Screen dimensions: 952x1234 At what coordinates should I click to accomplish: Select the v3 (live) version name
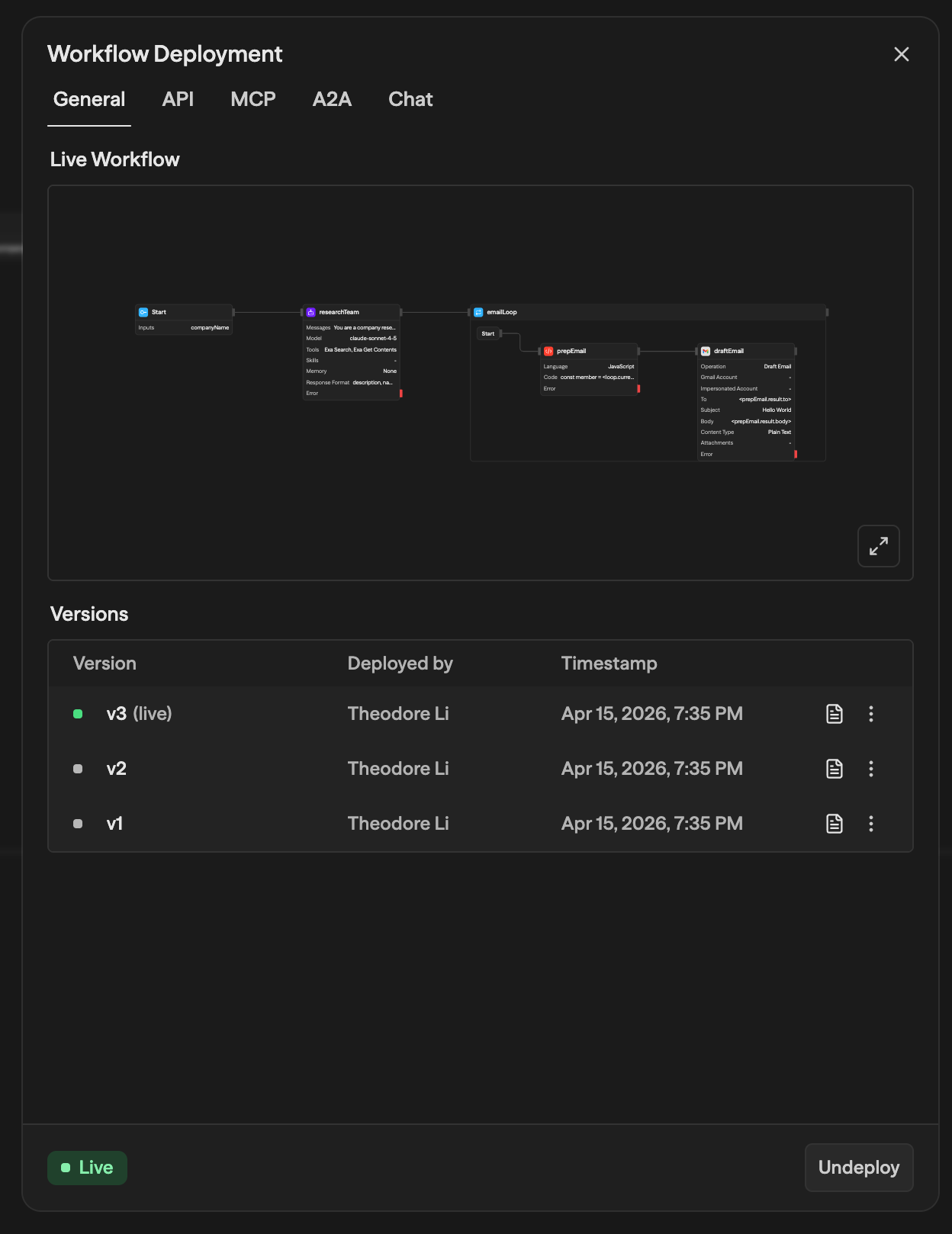(139, 714)
